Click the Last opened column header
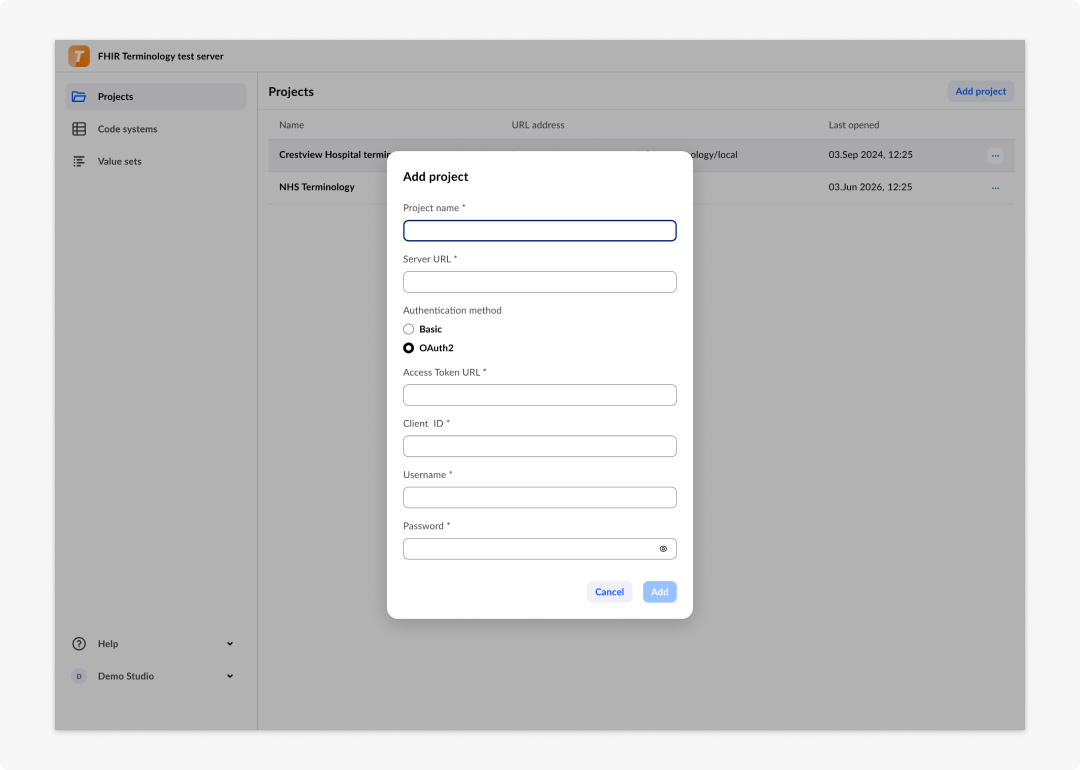Viewport: 1080px width, 770px height. coord(854,125)
